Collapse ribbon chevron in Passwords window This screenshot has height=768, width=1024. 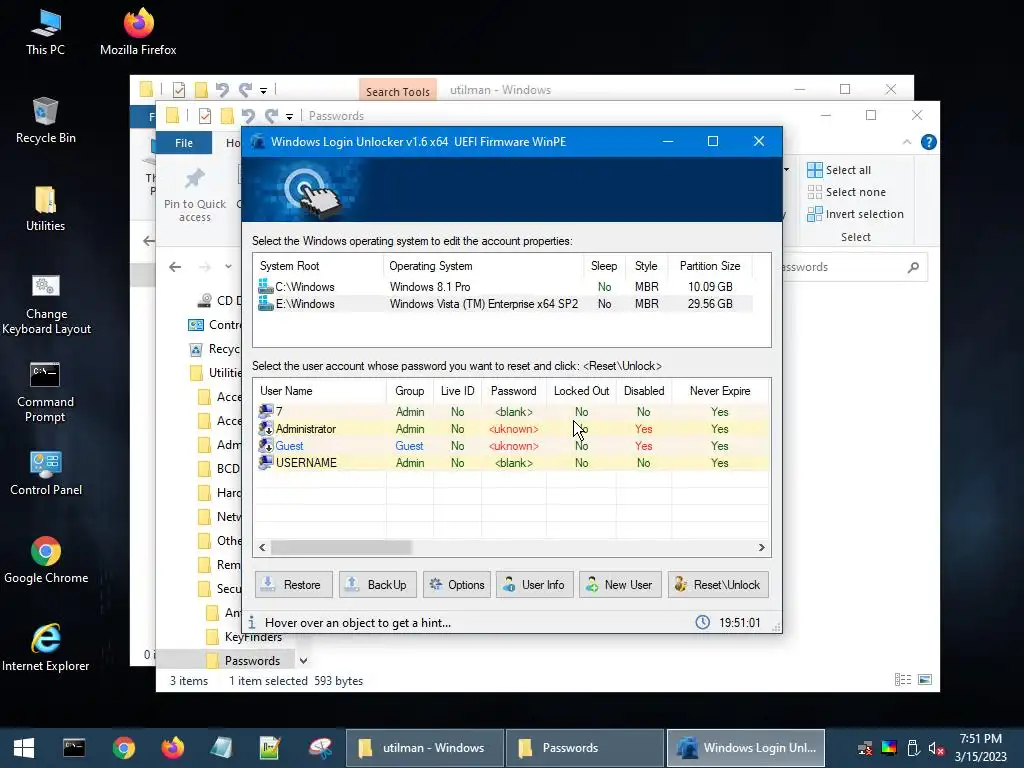pyautogui.click(x=906, y=142)
